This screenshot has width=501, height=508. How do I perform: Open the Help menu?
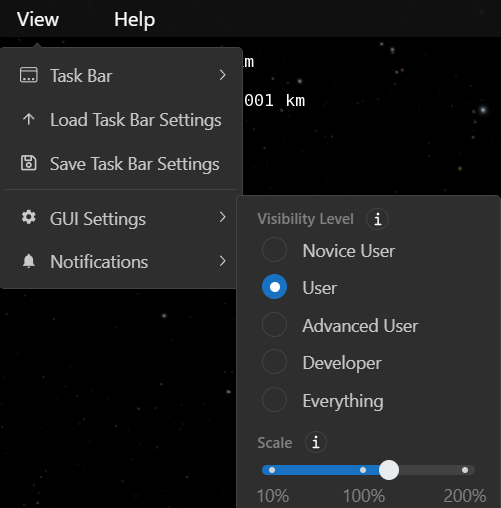click(x=134, y=19)
